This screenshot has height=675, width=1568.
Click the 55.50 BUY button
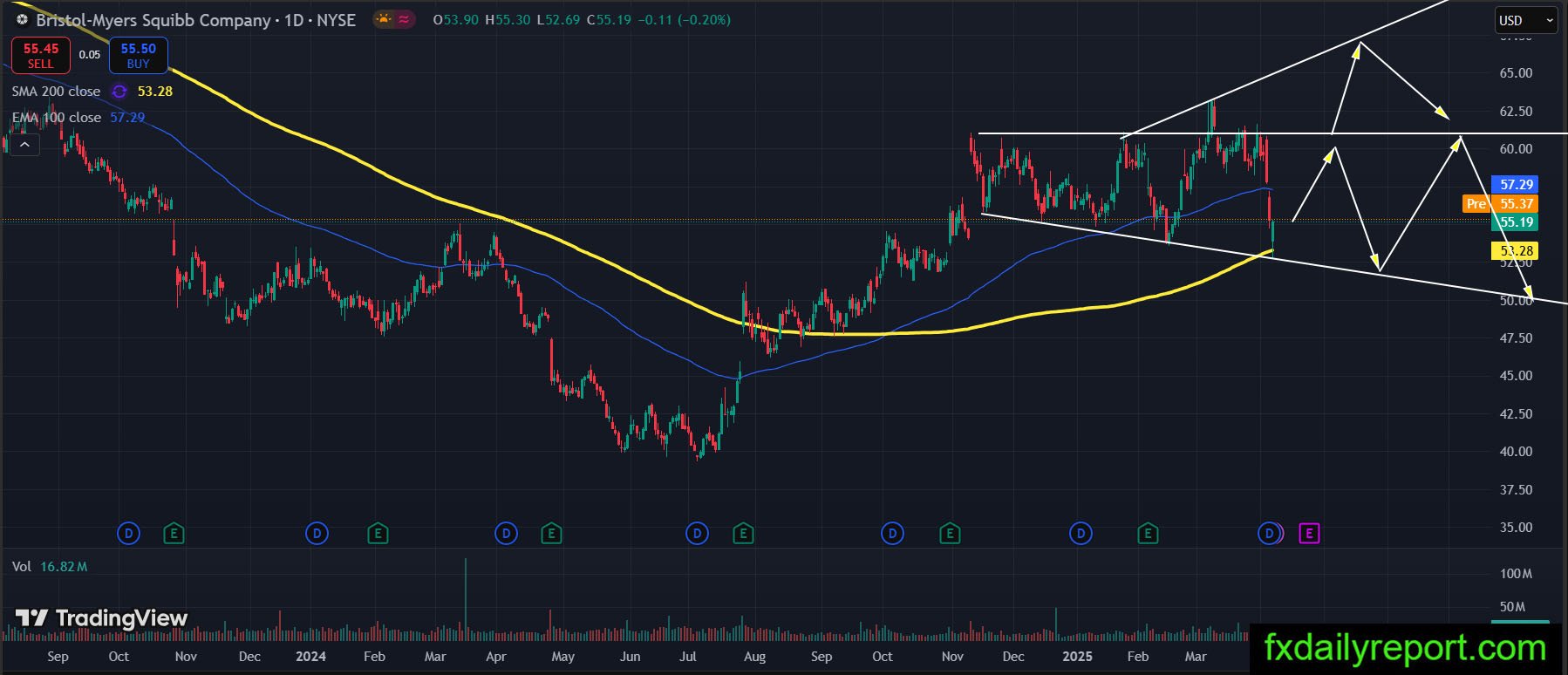click(x=138, y=55)
